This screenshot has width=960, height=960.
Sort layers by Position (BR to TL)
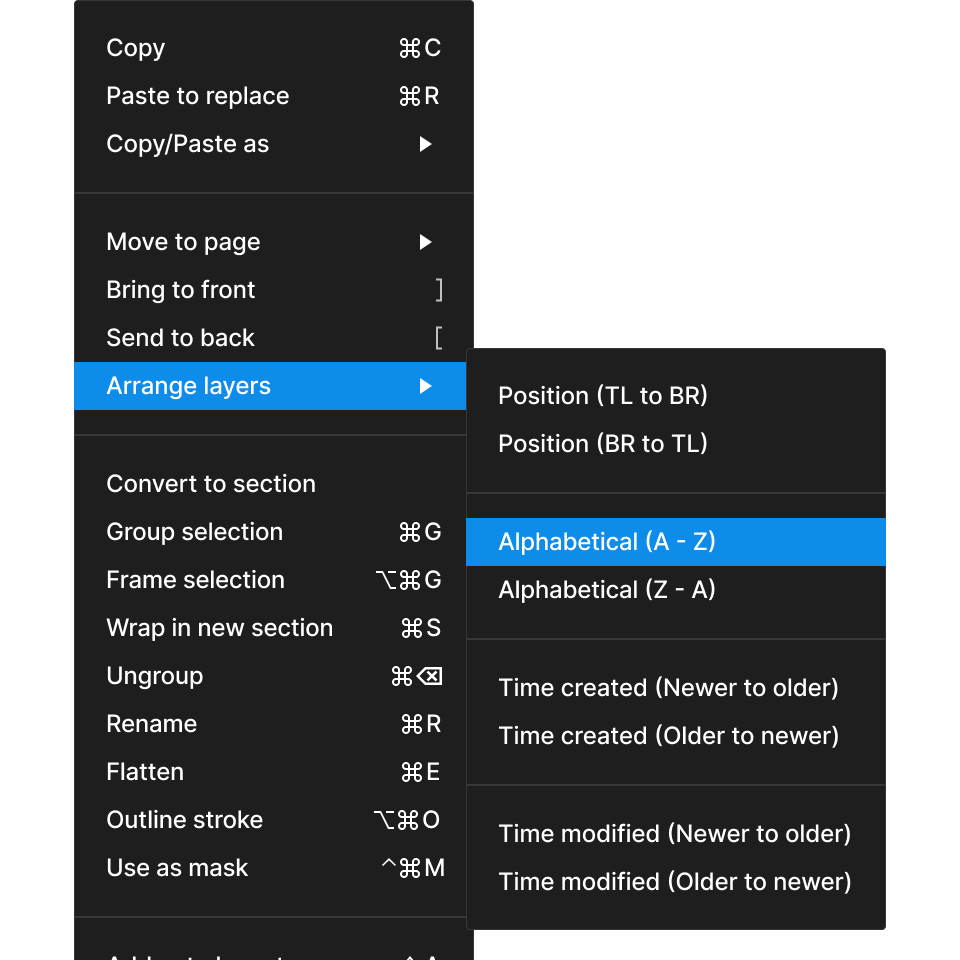click(x=603, y=443)
